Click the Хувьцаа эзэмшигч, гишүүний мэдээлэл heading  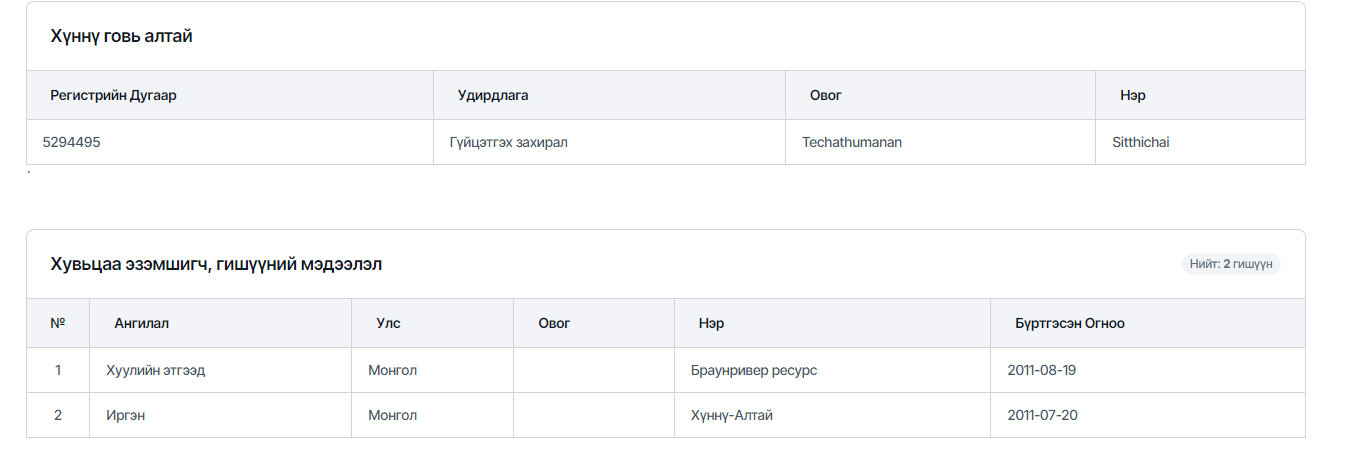[x=216, y=264]
